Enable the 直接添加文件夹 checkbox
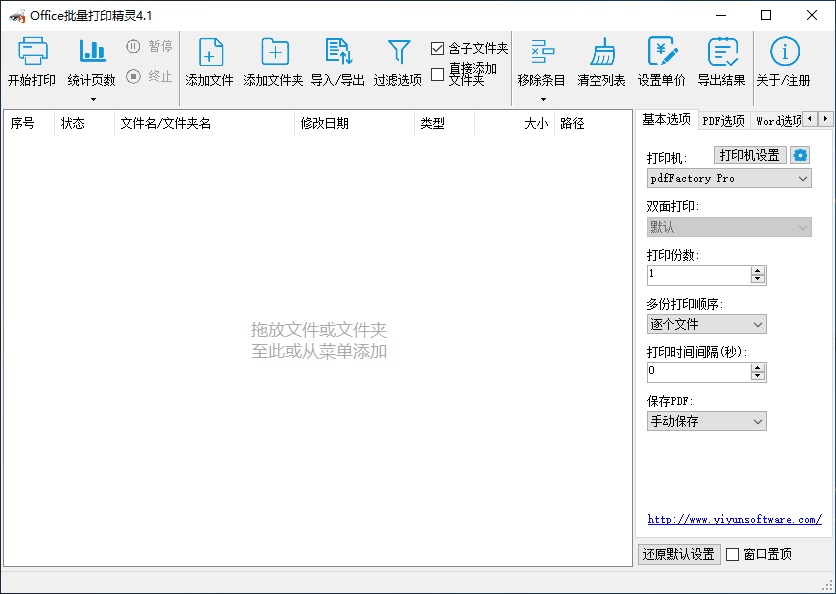This screenshot has width=836, height=594. (438, 74)
